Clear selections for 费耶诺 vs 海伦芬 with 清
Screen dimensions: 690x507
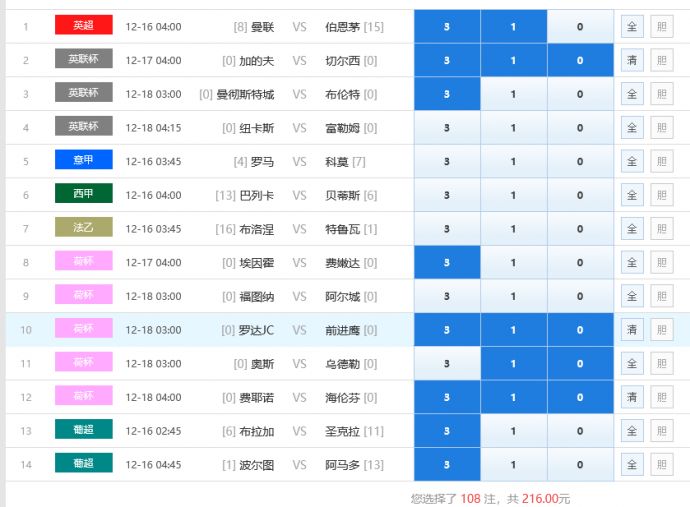pos(632,398)
